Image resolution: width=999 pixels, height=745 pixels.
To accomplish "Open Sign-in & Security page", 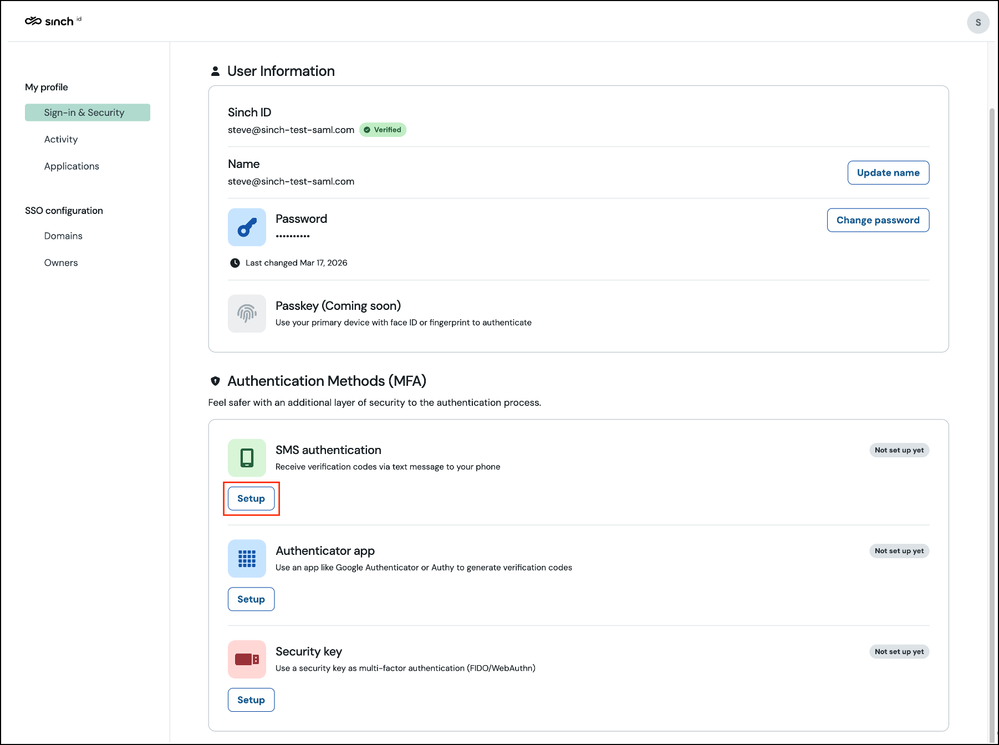I will [x=87, y=112].
